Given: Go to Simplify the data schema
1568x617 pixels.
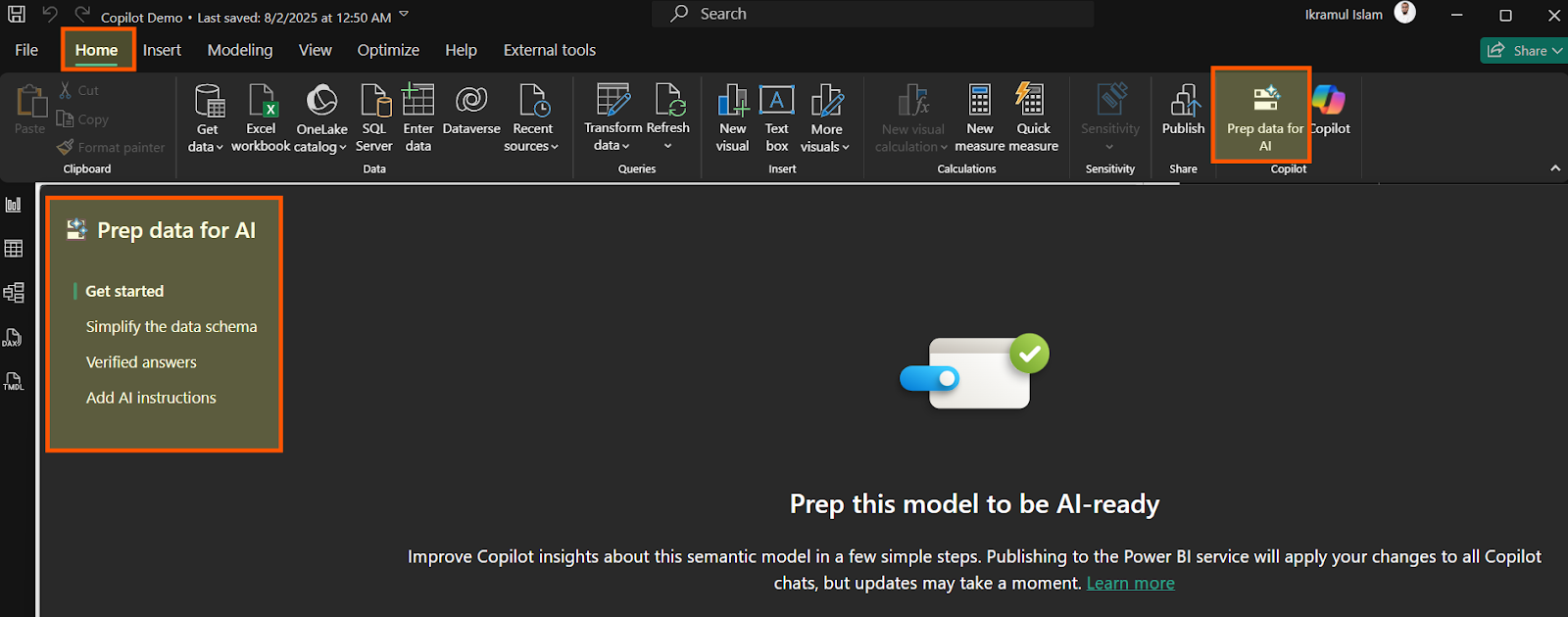Looking at the screenshot, I should [171, 327].
